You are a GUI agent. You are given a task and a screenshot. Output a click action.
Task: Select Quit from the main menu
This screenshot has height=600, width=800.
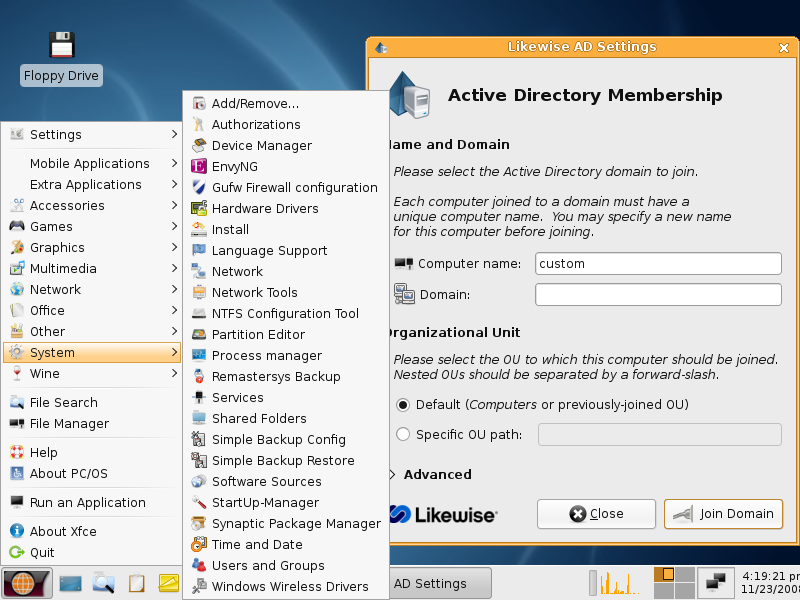pyautogui.click(x=92, y=553)
